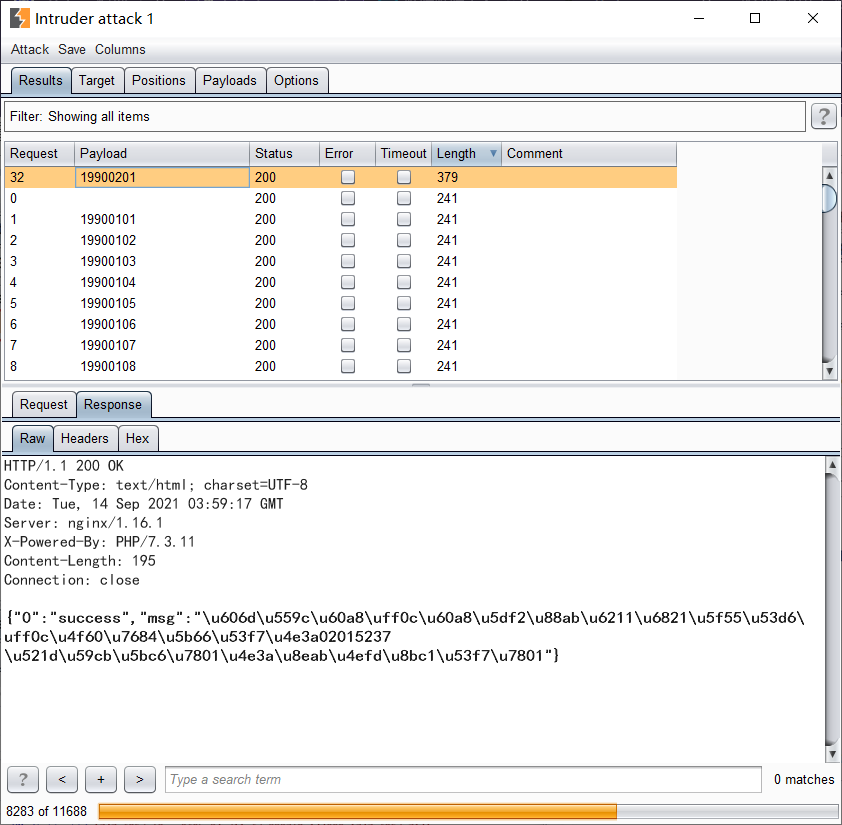
Task: Toggle Timeout checkbox for request 32
Action: pos(404,177)
